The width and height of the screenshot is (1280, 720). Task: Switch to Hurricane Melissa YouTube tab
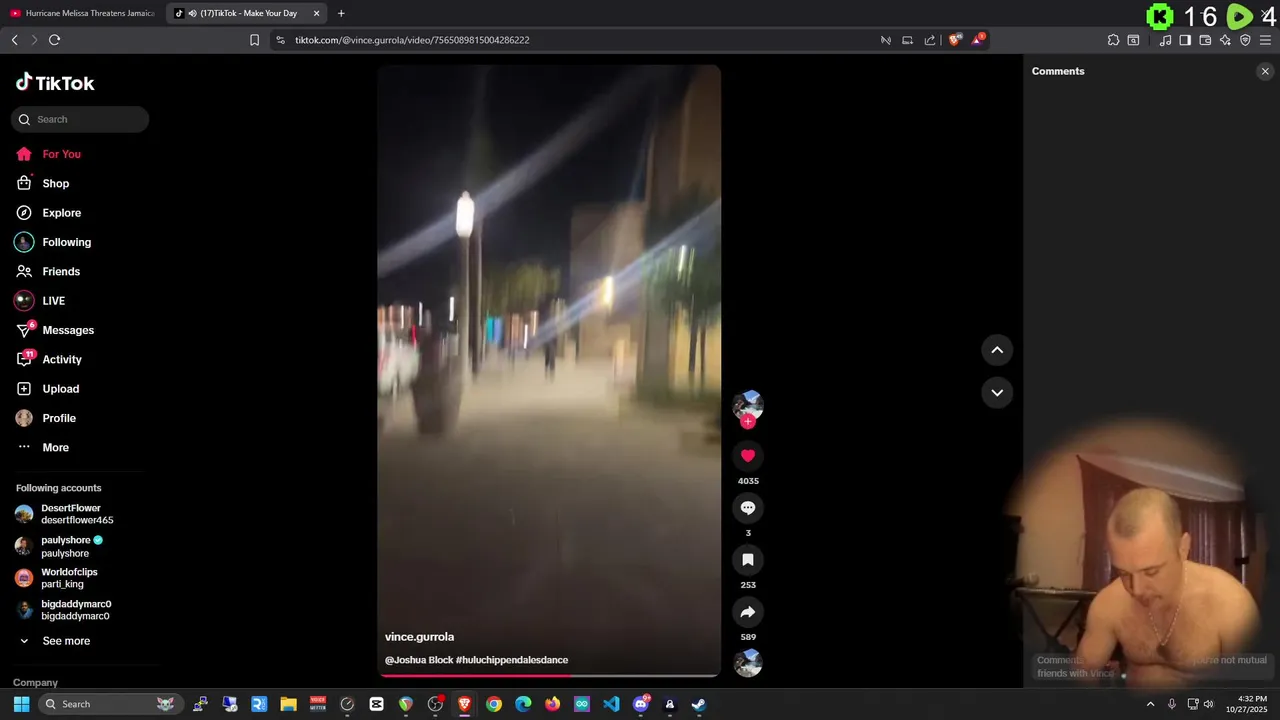(82, 13)
